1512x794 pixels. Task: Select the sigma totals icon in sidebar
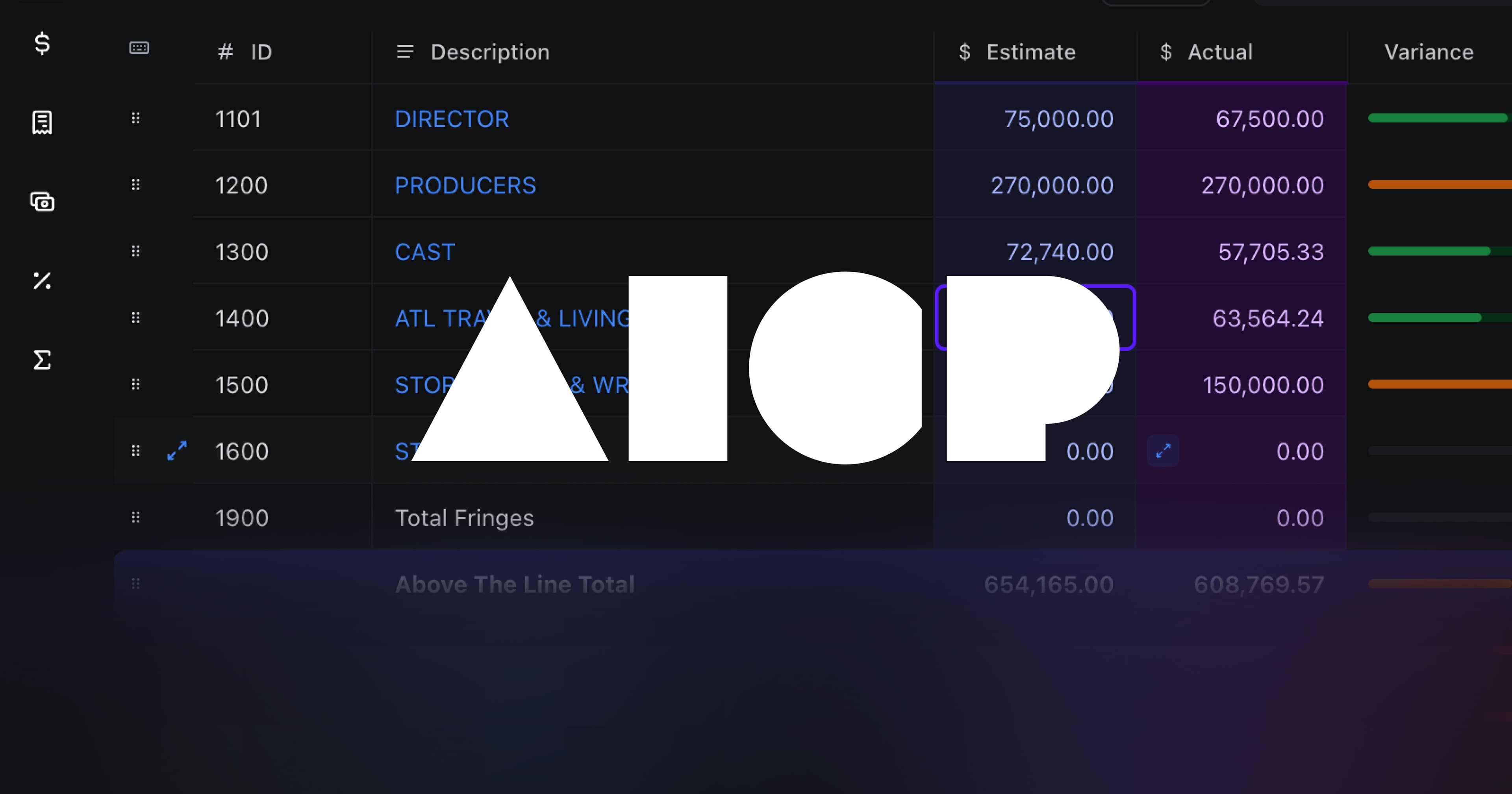[x=41, y=360]
